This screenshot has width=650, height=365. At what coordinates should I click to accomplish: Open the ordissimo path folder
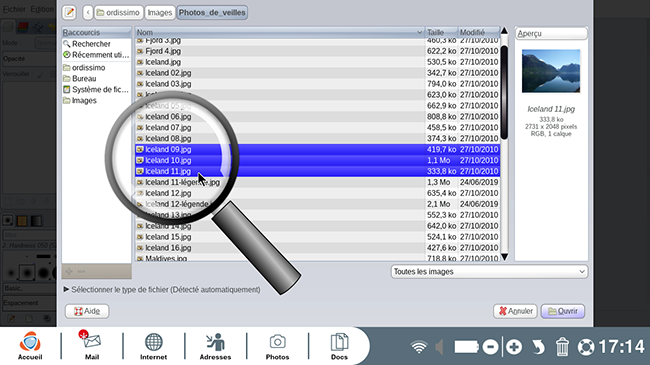(x=119, y=12)
